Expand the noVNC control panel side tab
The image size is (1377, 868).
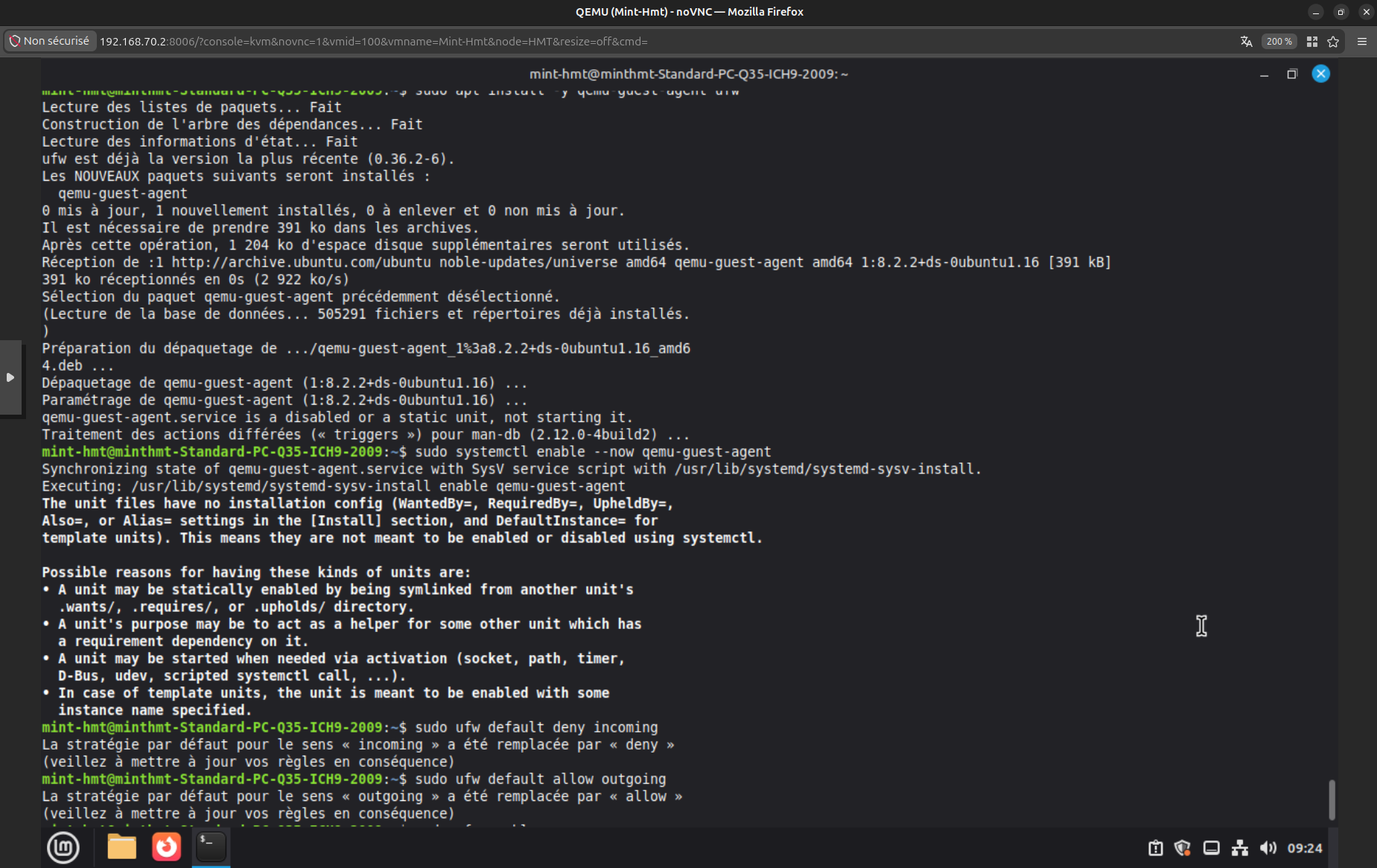click(10, 377)
